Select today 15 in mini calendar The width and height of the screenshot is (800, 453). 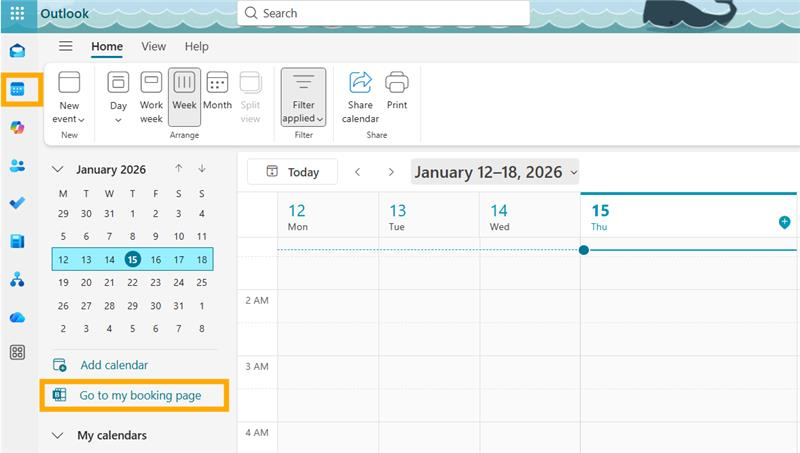click(132, 259)
